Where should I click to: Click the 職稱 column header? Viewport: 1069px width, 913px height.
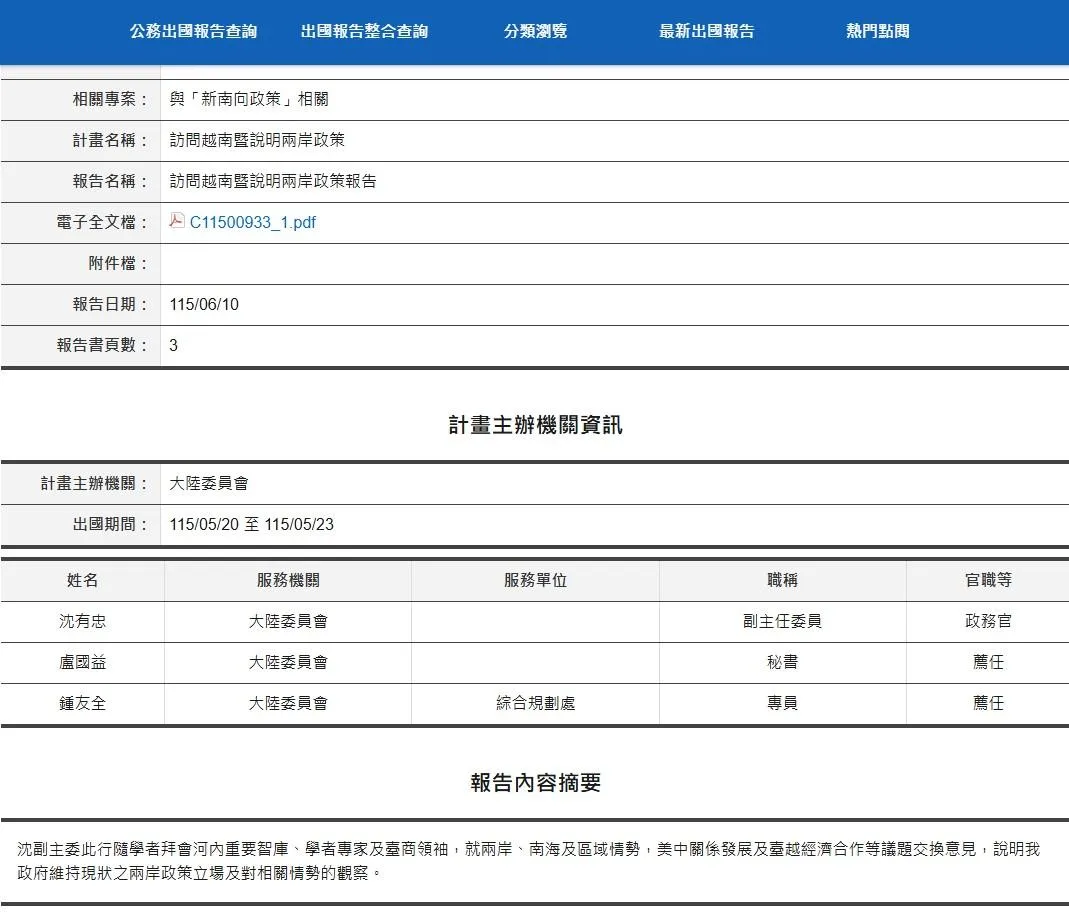click(x=782, y=580)
